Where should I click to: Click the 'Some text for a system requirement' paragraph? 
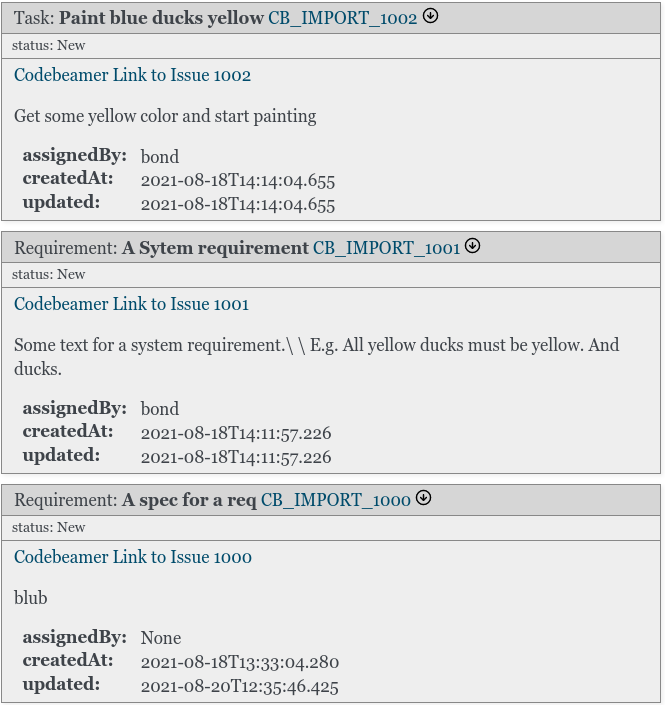[317, 357]
